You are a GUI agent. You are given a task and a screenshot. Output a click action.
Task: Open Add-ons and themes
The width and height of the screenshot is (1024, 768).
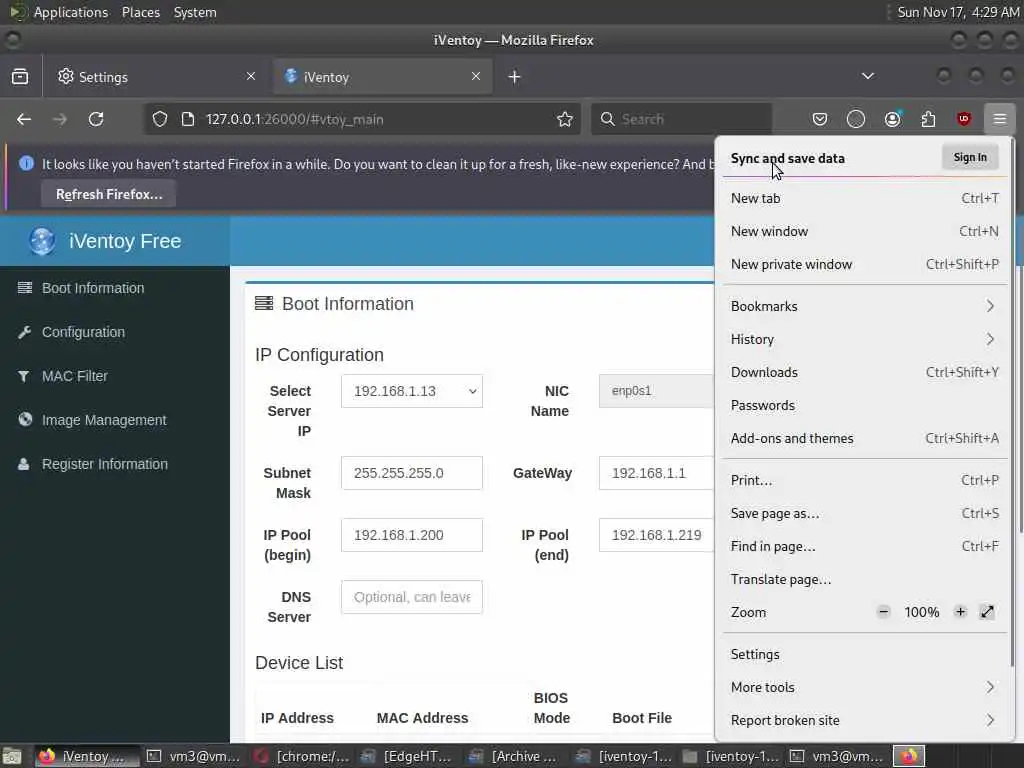click(865, 438)
